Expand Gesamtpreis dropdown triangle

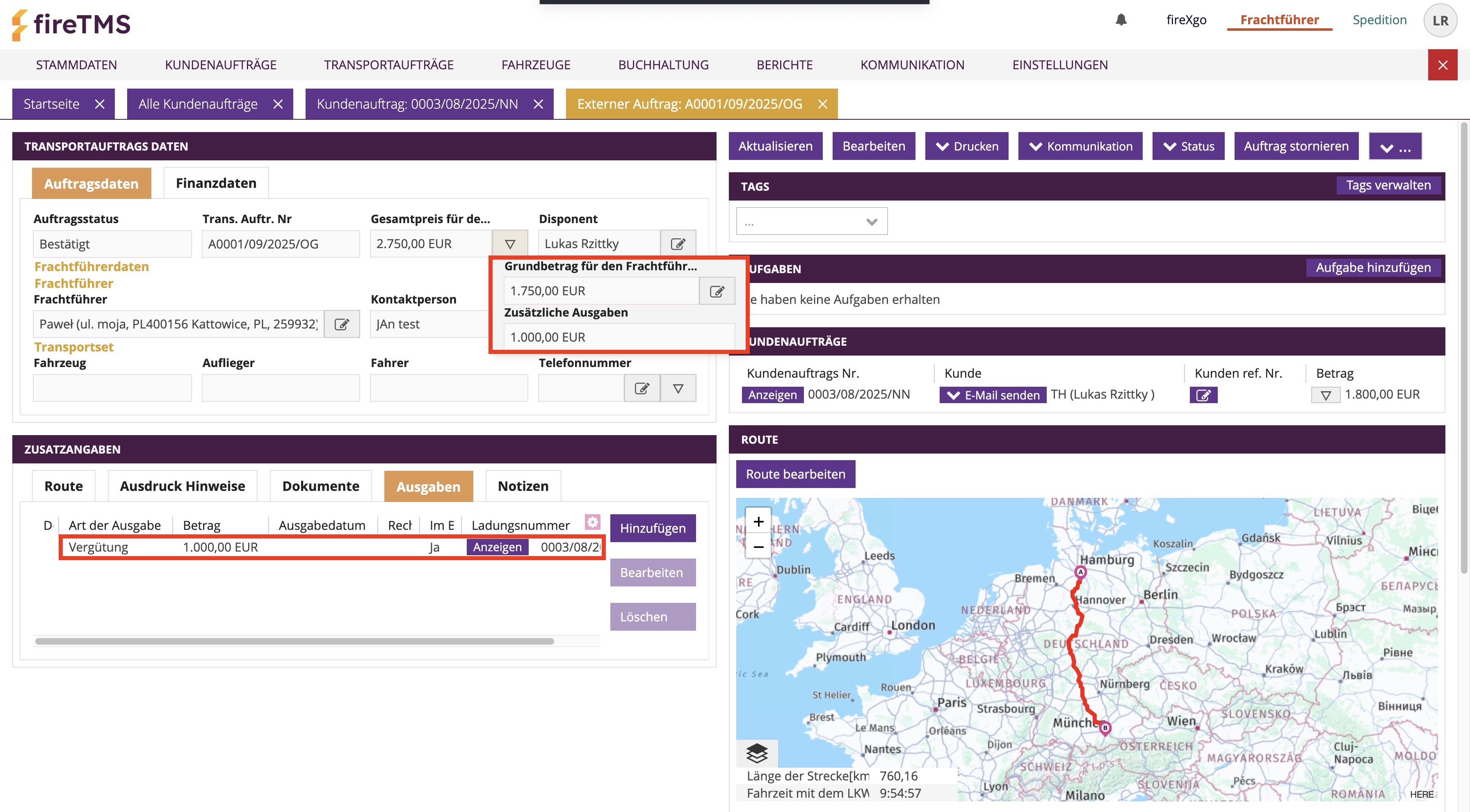(510, 244)
